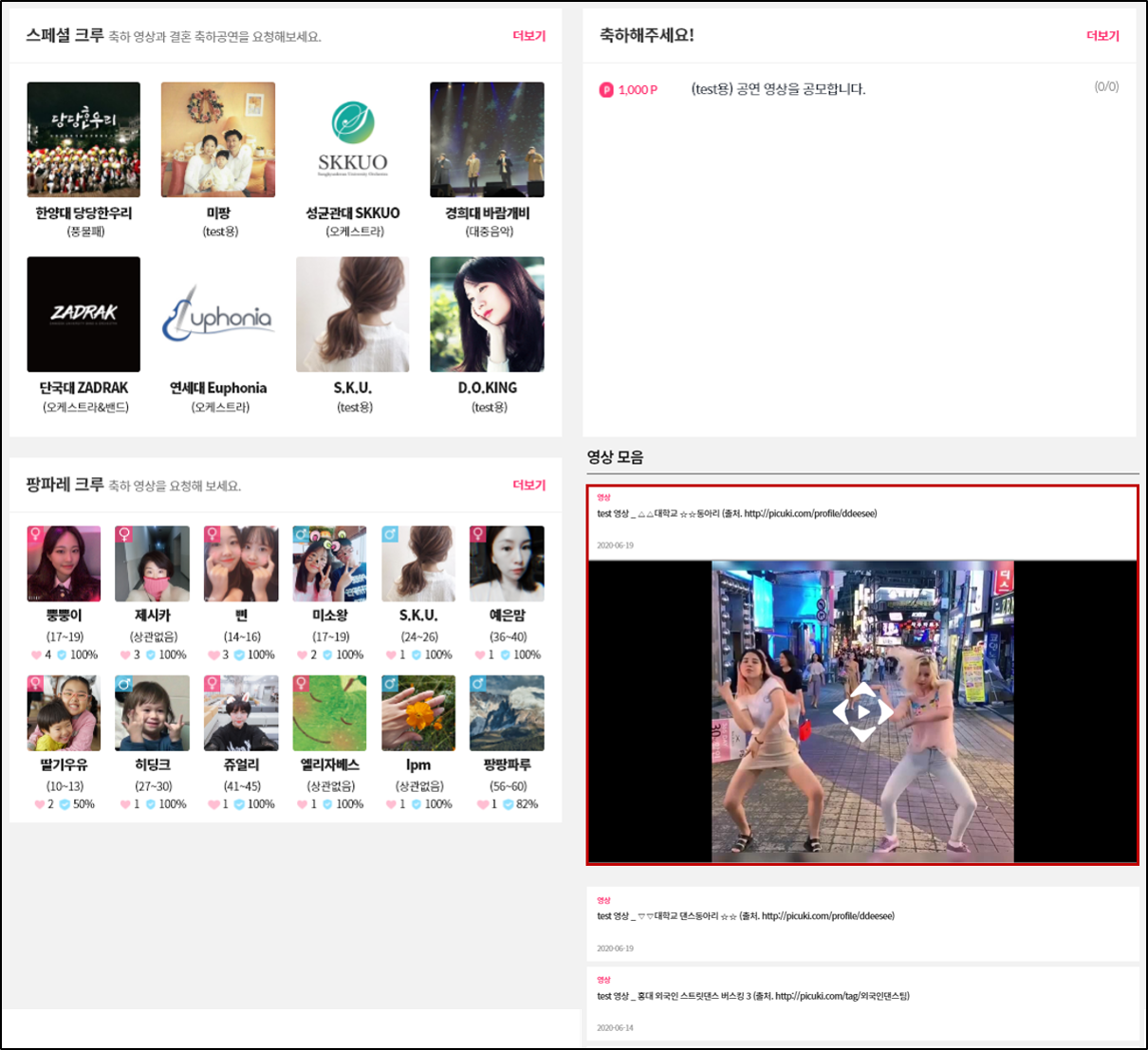Open 더보기 in 축하해주세요 panel
Viewport: 1148px width, 1050px height.
pyautogui.click(x=1102, y=36)
